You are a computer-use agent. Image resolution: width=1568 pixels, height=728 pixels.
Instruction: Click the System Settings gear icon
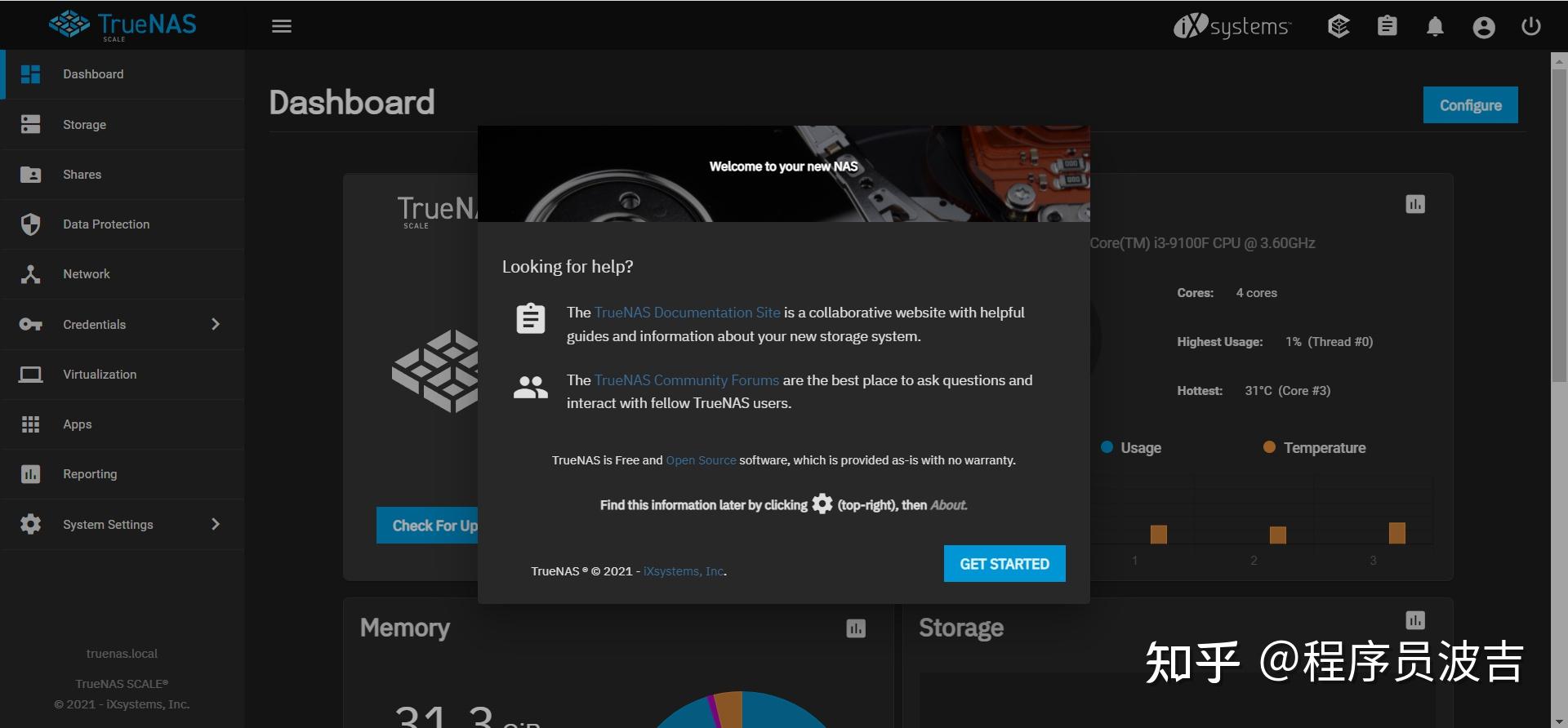click(30, 524)
